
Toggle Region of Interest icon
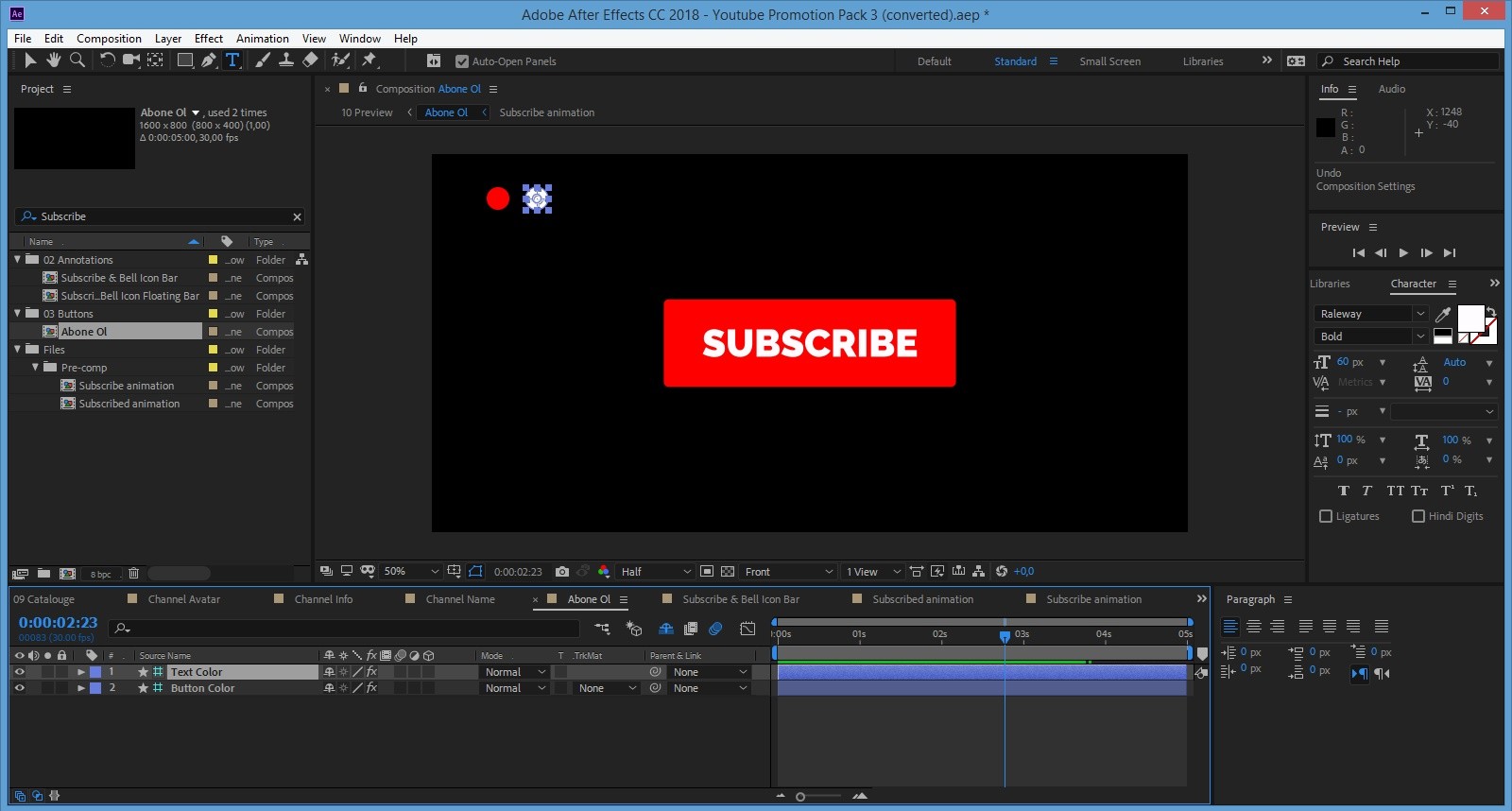click(x=707, y=571)
